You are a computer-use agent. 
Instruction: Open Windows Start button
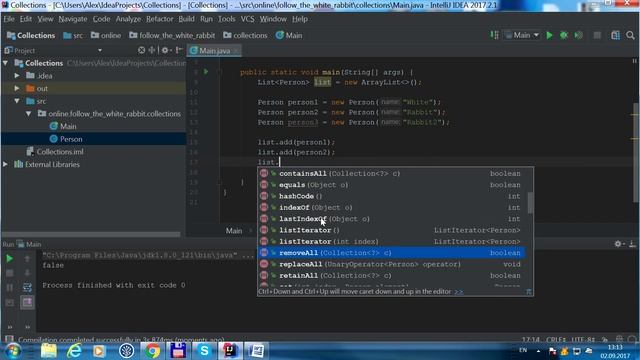click(12, 351)
